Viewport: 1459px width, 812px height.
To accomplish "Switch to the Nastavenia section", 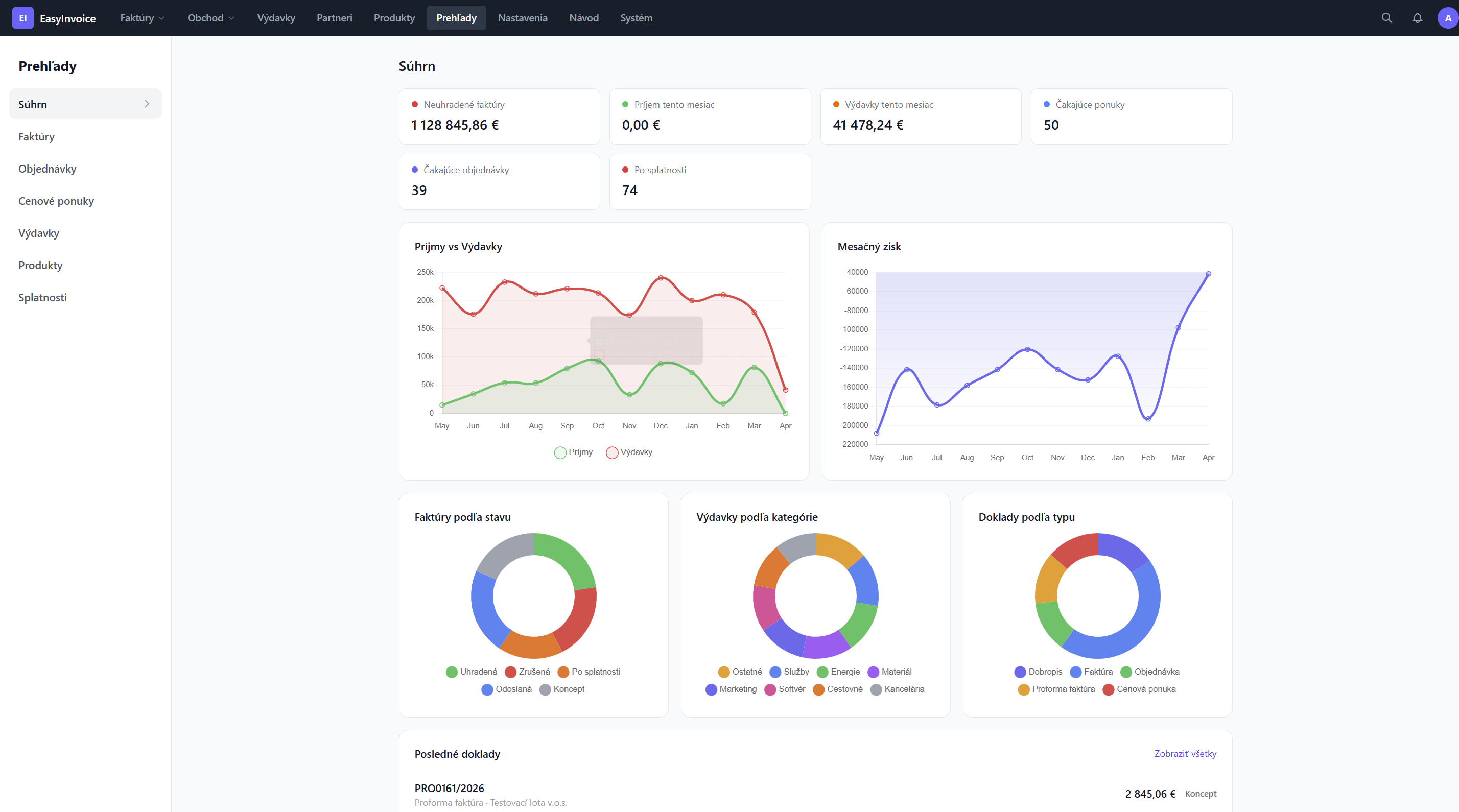I will point(522,17).
